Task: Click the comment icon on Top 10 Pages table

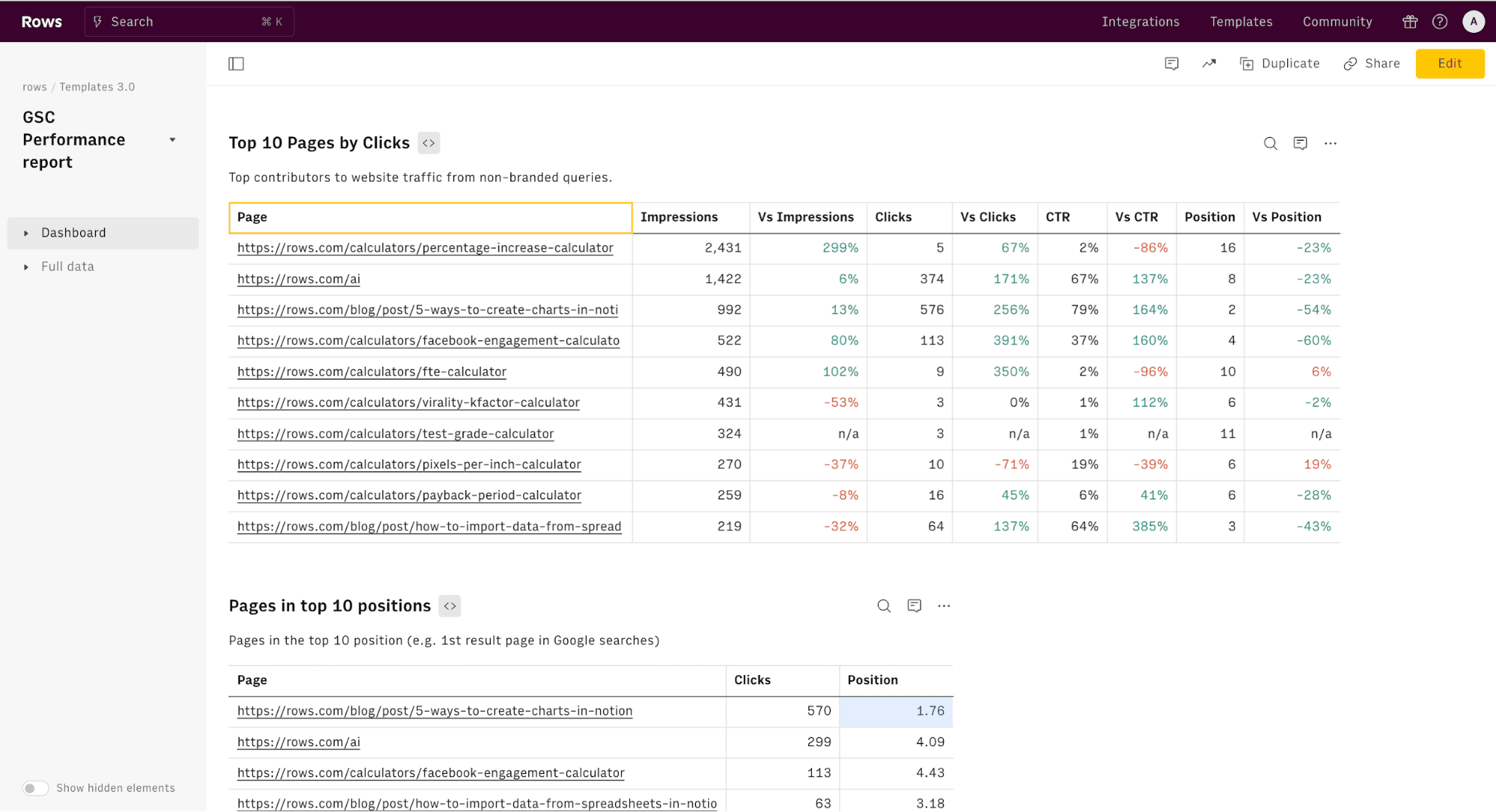Action: (x=1300, y=142)
